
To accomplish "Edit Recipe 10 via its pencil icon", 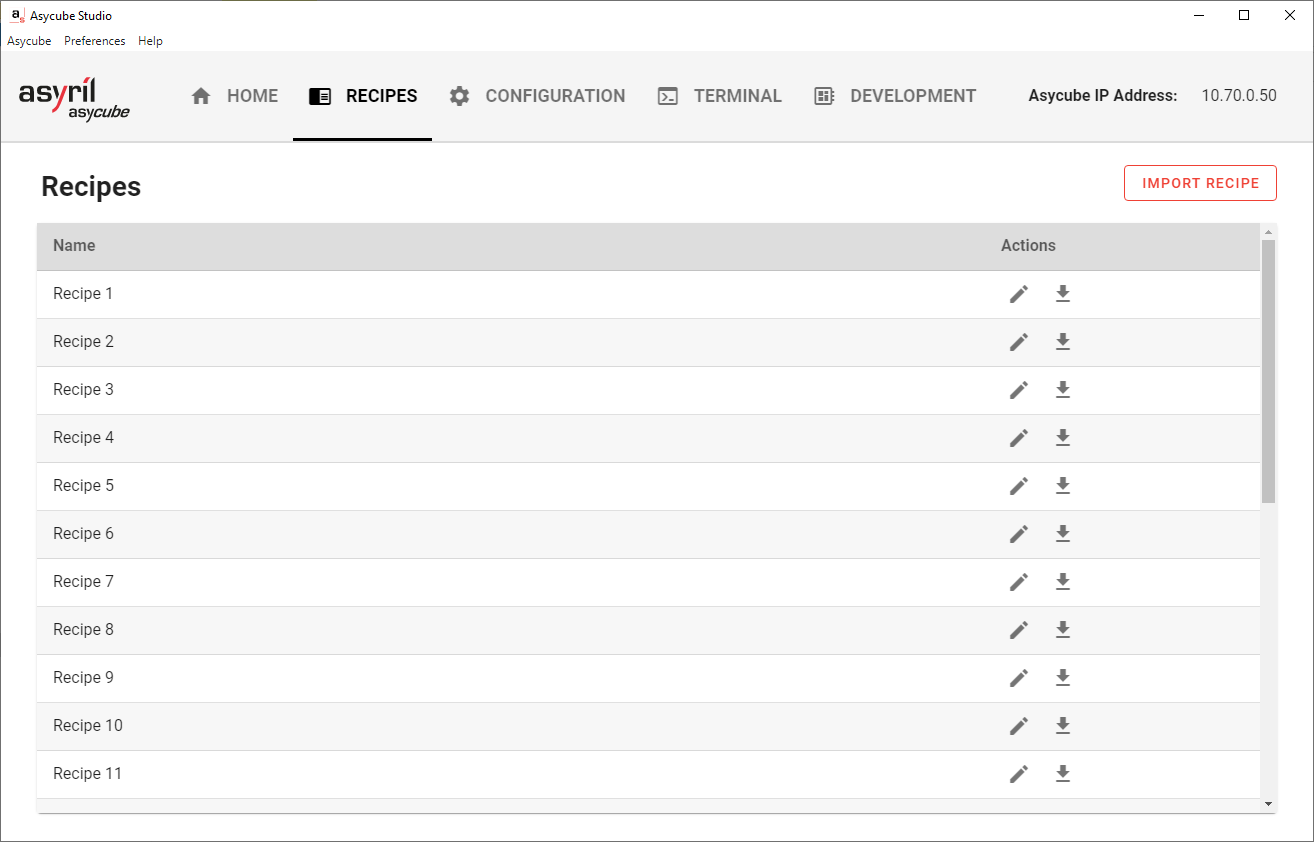I will [x=1019, y=726].
